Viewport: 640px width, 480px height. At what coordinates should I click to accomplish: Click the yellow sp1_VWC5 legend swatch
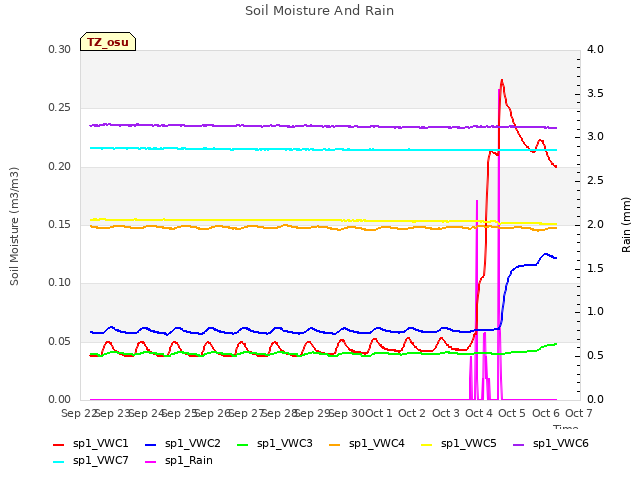[427, 445]
